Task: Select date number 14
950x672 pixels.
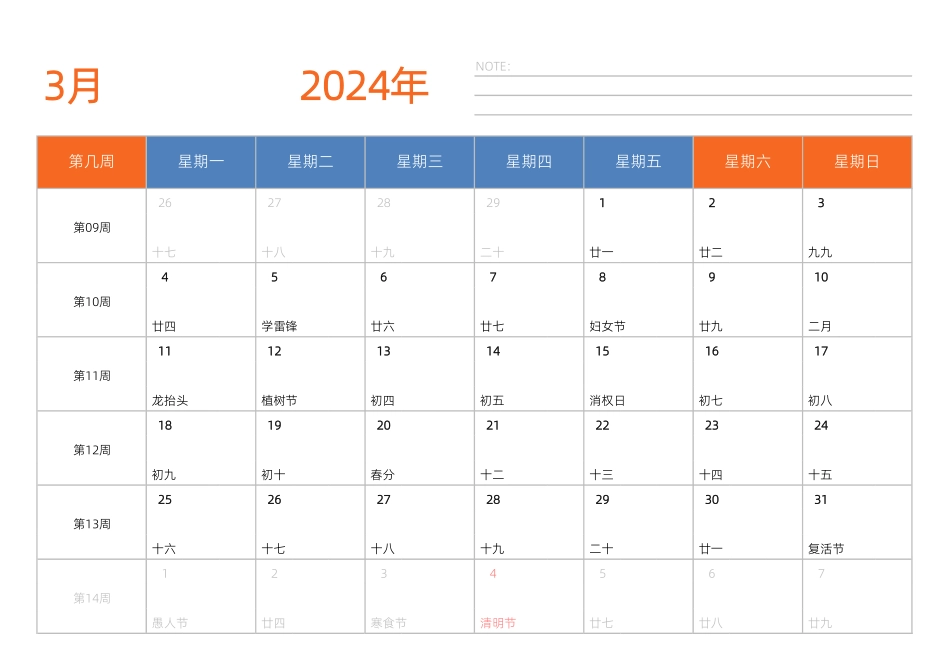Action: (493, 351)
